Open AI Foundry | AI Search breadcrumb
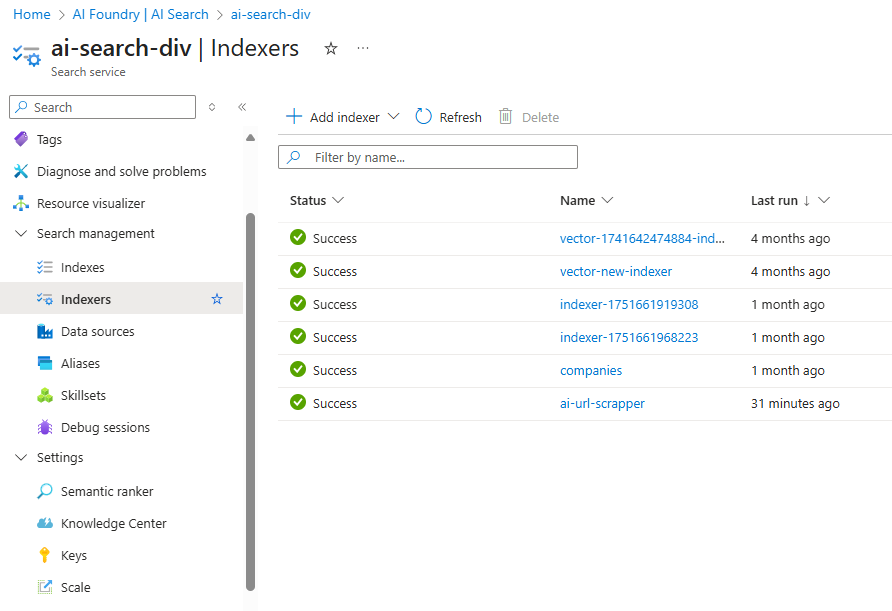 pyautogui.click(x=141, y=14)
